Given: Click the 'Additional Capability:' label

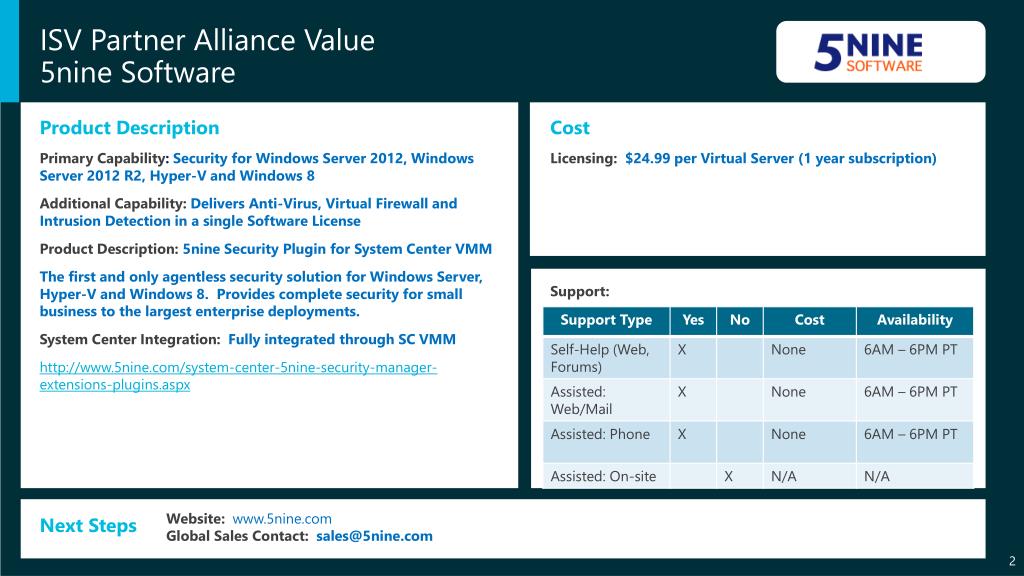Looking at the screenshot, I should (113, 204).
